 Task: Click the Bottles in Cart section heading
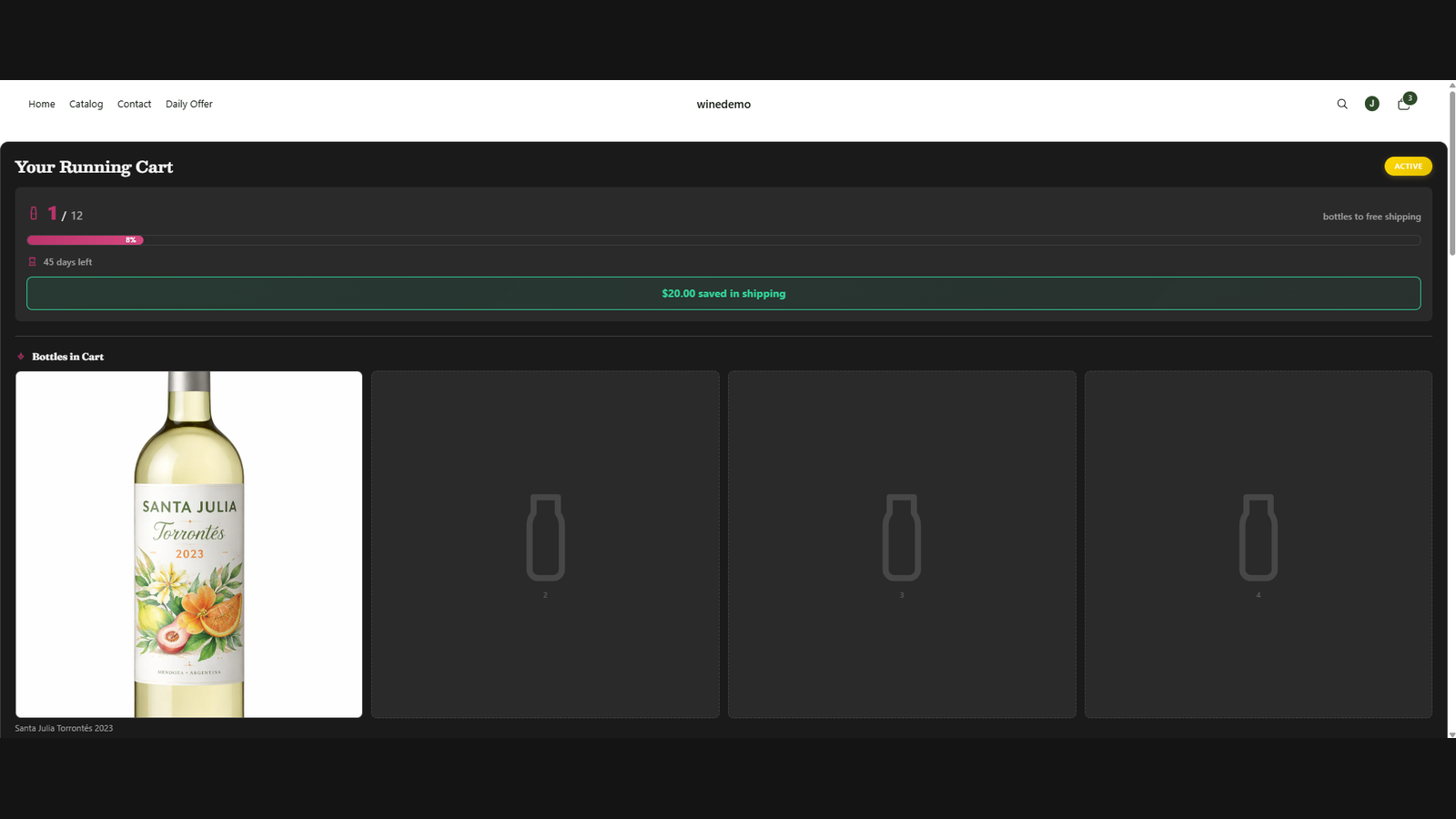[67, 357]
